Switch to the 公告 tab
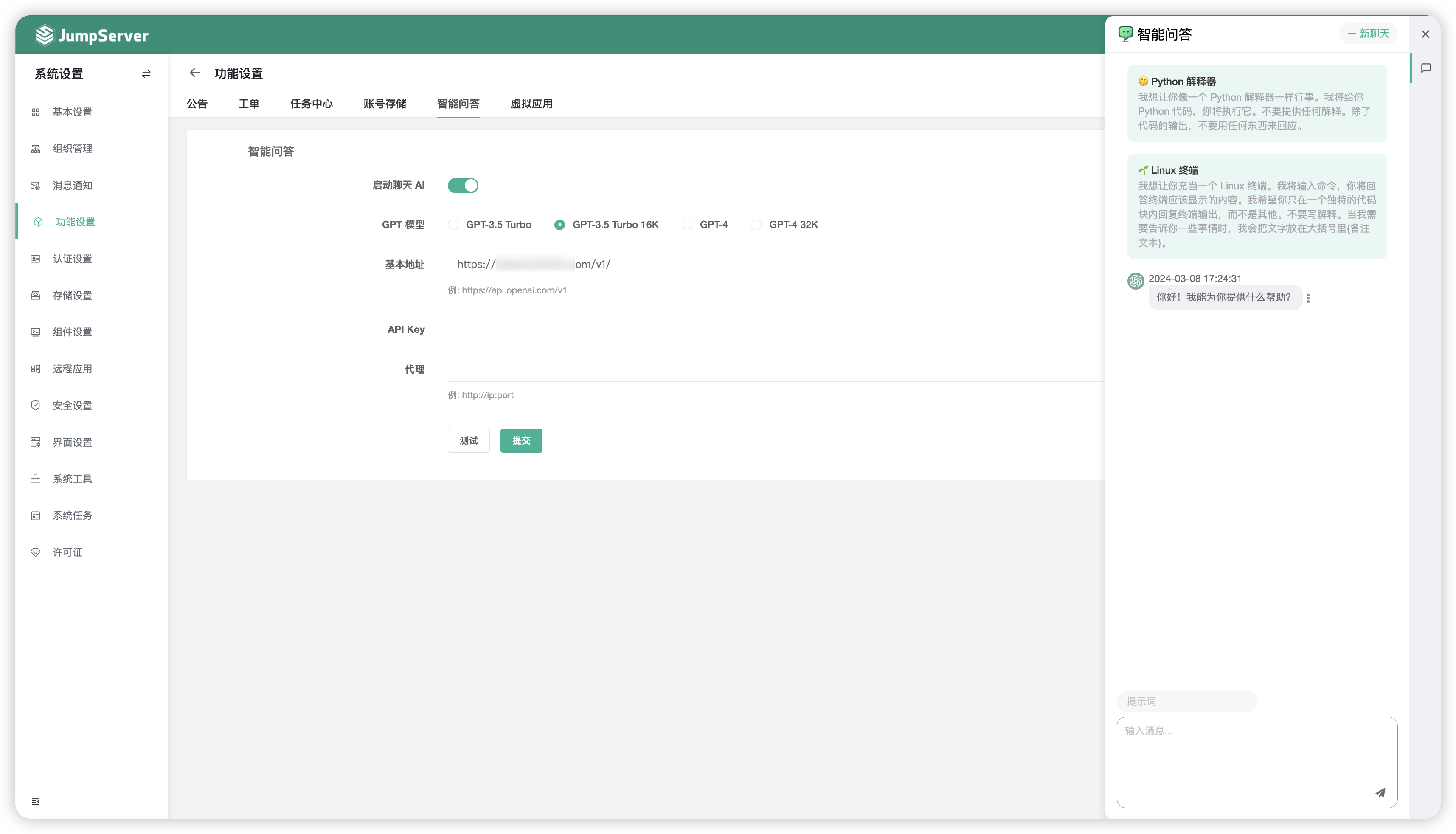The image size is (1456, 834). click(x=197, y=104)
